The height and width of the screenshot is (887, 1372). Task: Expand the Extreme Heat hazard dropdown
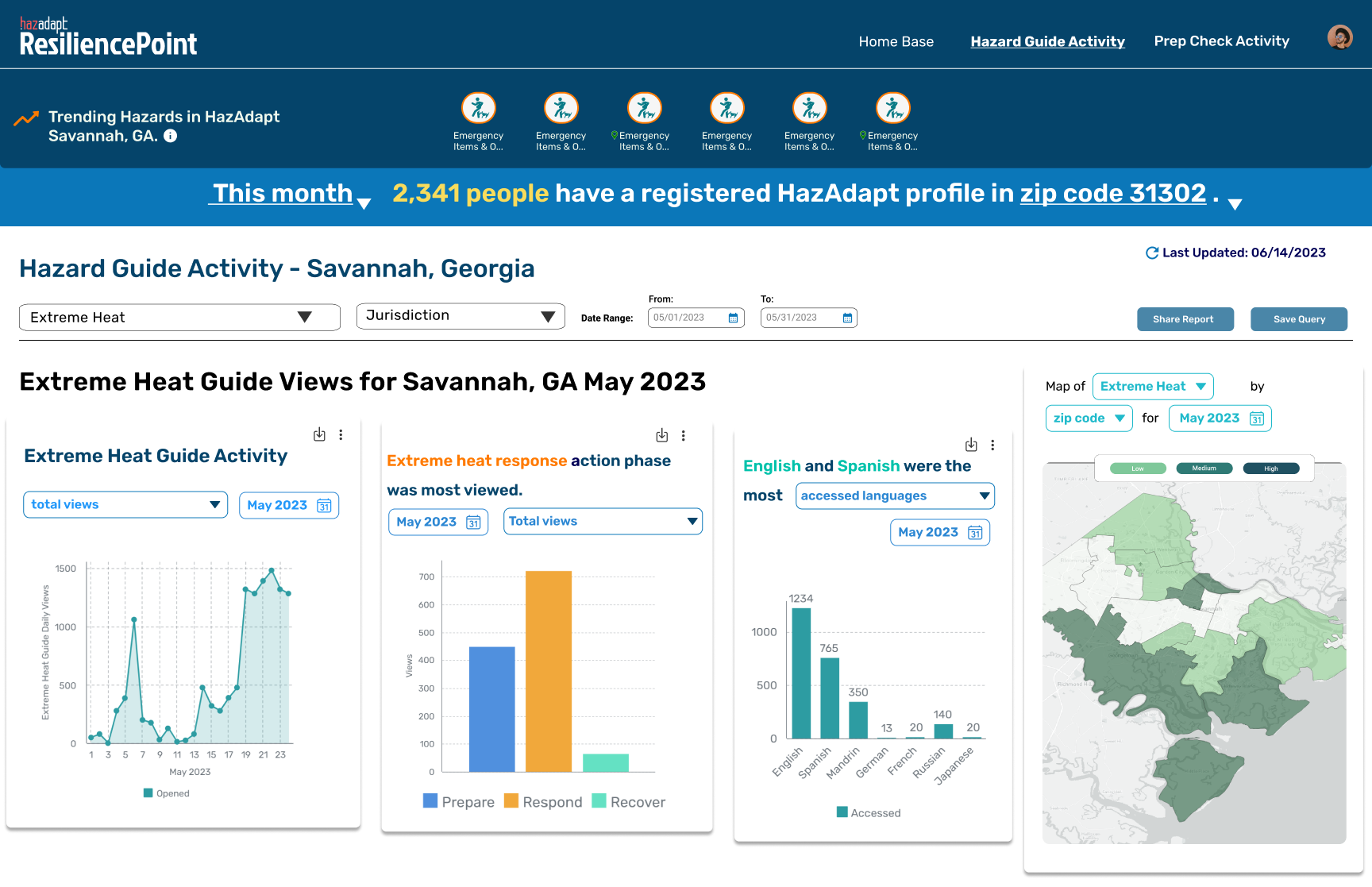pyautogui.click(x=179, y=318)
